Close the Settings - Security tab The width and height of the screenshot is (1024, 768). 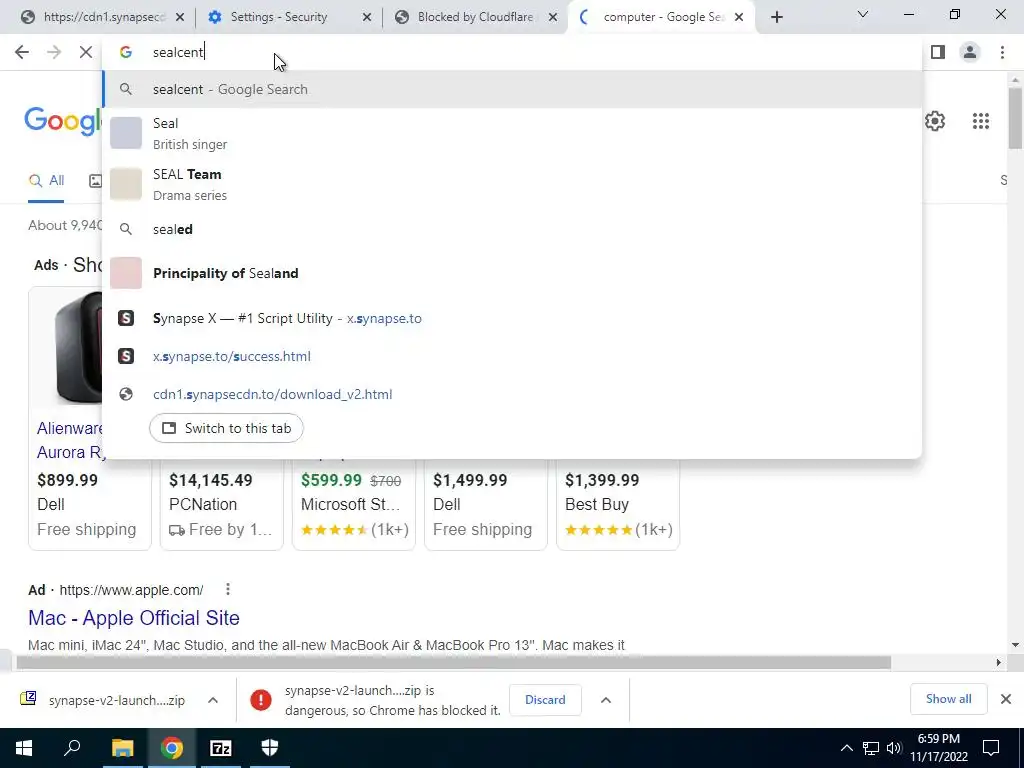click(367, 17)
